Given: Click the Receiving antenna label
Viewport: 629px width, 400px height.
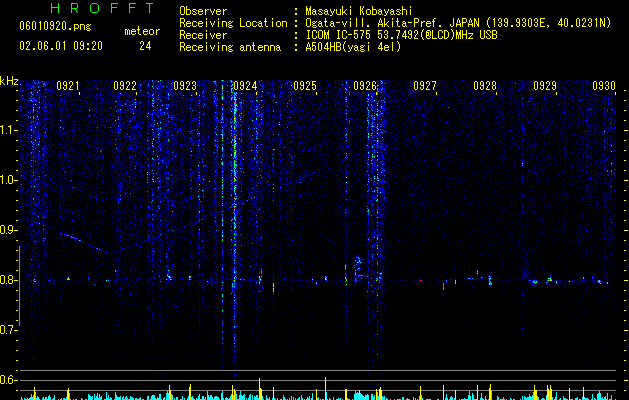Looking at the screenshot, I should point(230,47).
